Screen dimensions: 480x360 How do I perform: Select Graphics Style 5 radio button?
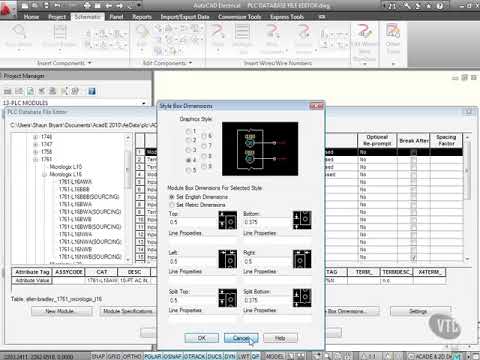click(x=188, y=170)
